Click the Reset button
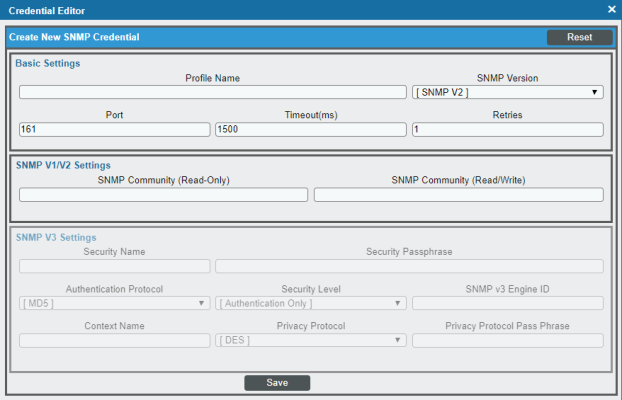Image resolution: width=622 pixels, height=400 pixels. 580,37
